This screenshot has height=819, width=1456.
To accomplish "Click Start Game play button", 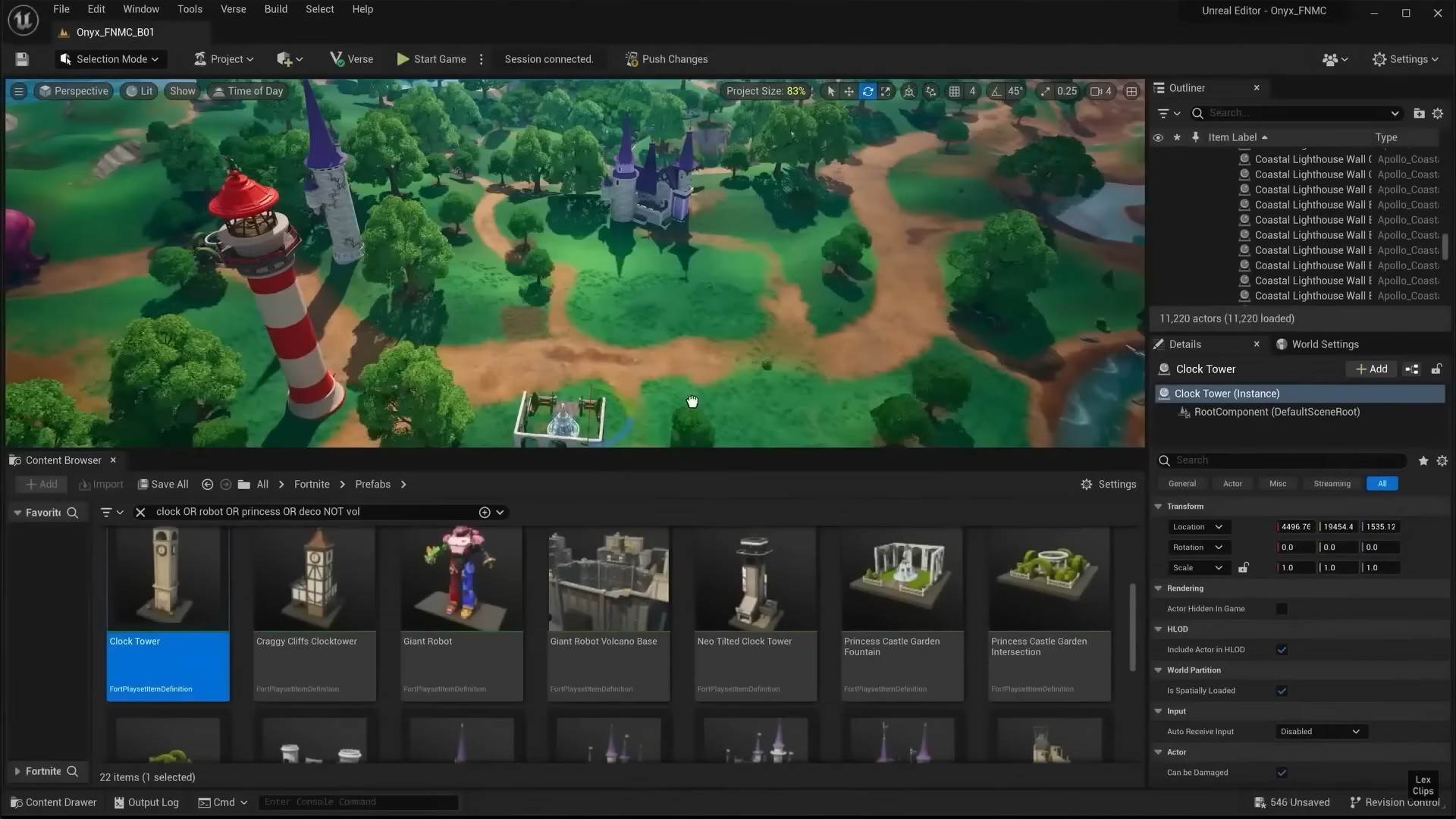I will click(x=431, y=59).
